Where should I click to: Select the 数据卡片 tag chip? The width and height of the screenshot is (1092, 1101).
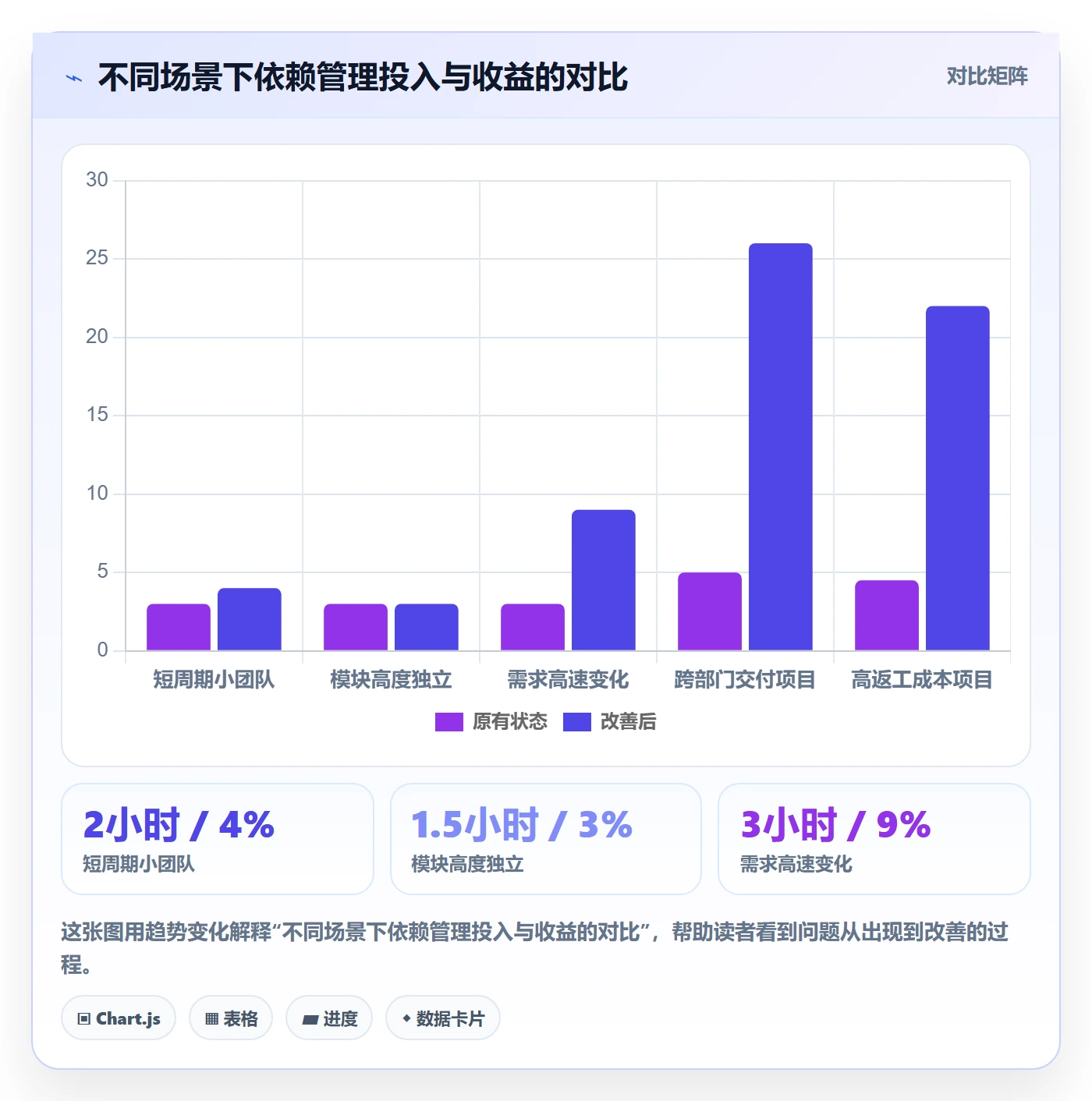(442, 1018)
